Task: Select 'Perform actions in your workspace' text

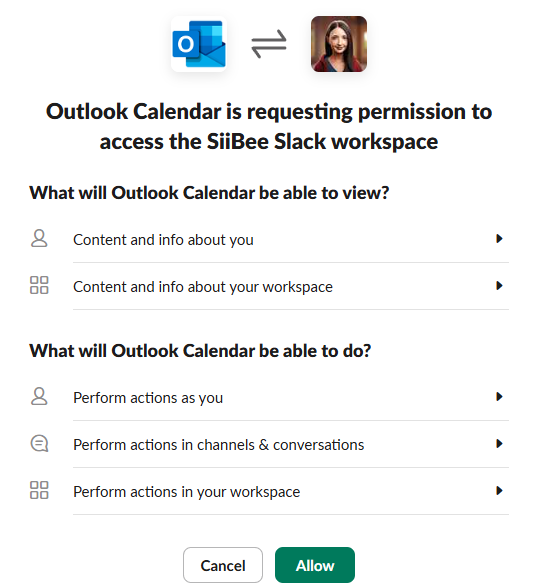Action: [187, 492]
